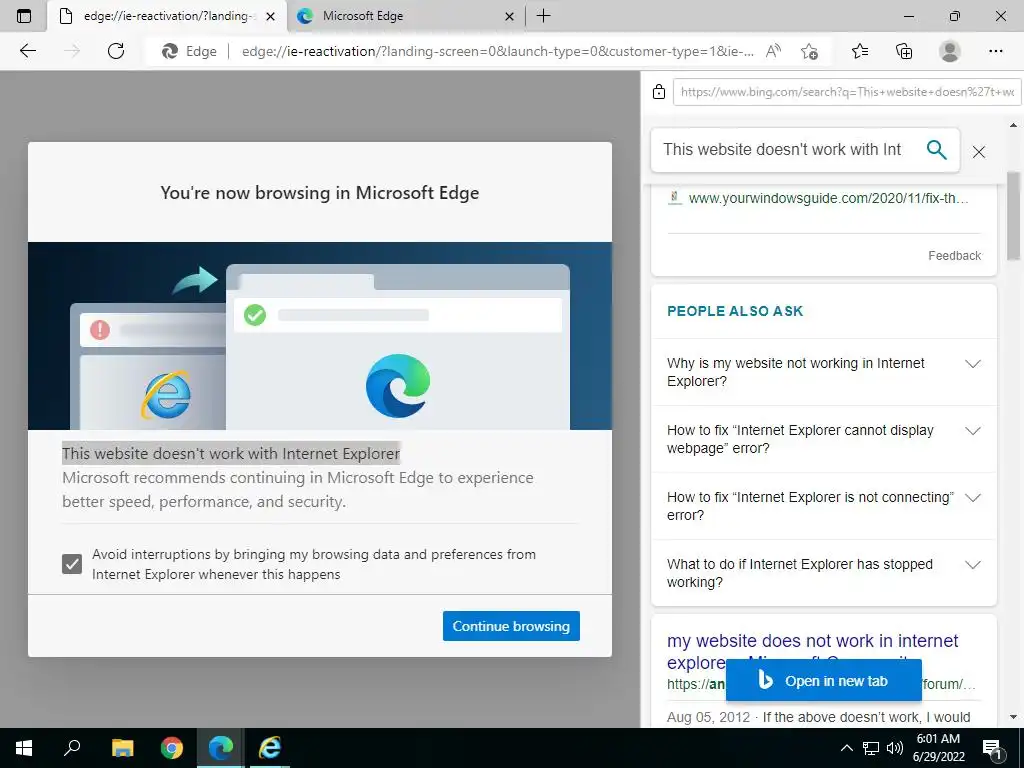Switch to the edge://ie-reactivation tab
Viewport: 1024px width, 768px height.
(167, 16)
